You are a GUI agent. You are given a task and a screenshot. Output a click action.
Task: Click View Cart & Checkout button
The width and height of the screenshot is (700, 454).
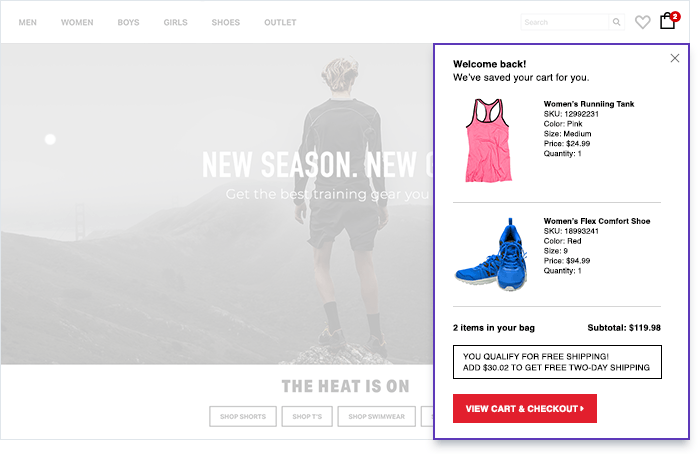(525, 408)
